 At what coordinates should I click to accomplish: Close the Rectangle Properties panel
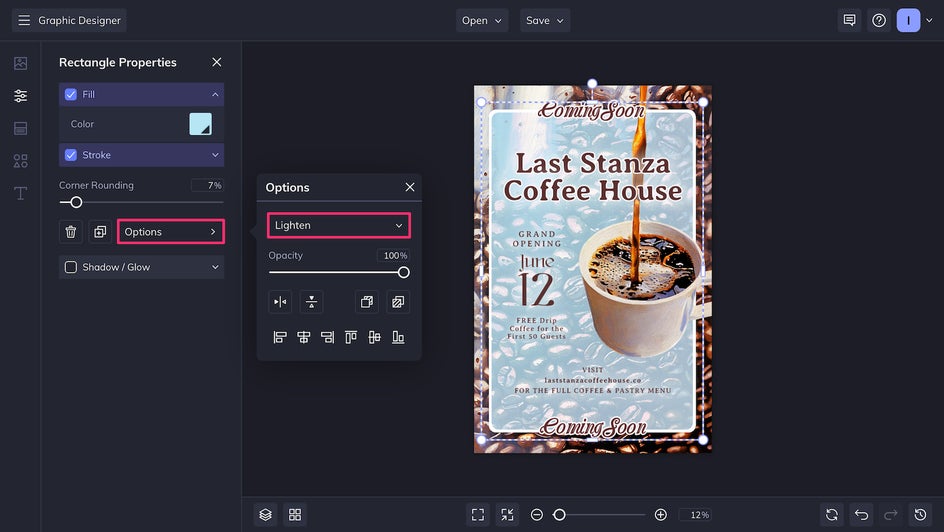coord(217,62)
